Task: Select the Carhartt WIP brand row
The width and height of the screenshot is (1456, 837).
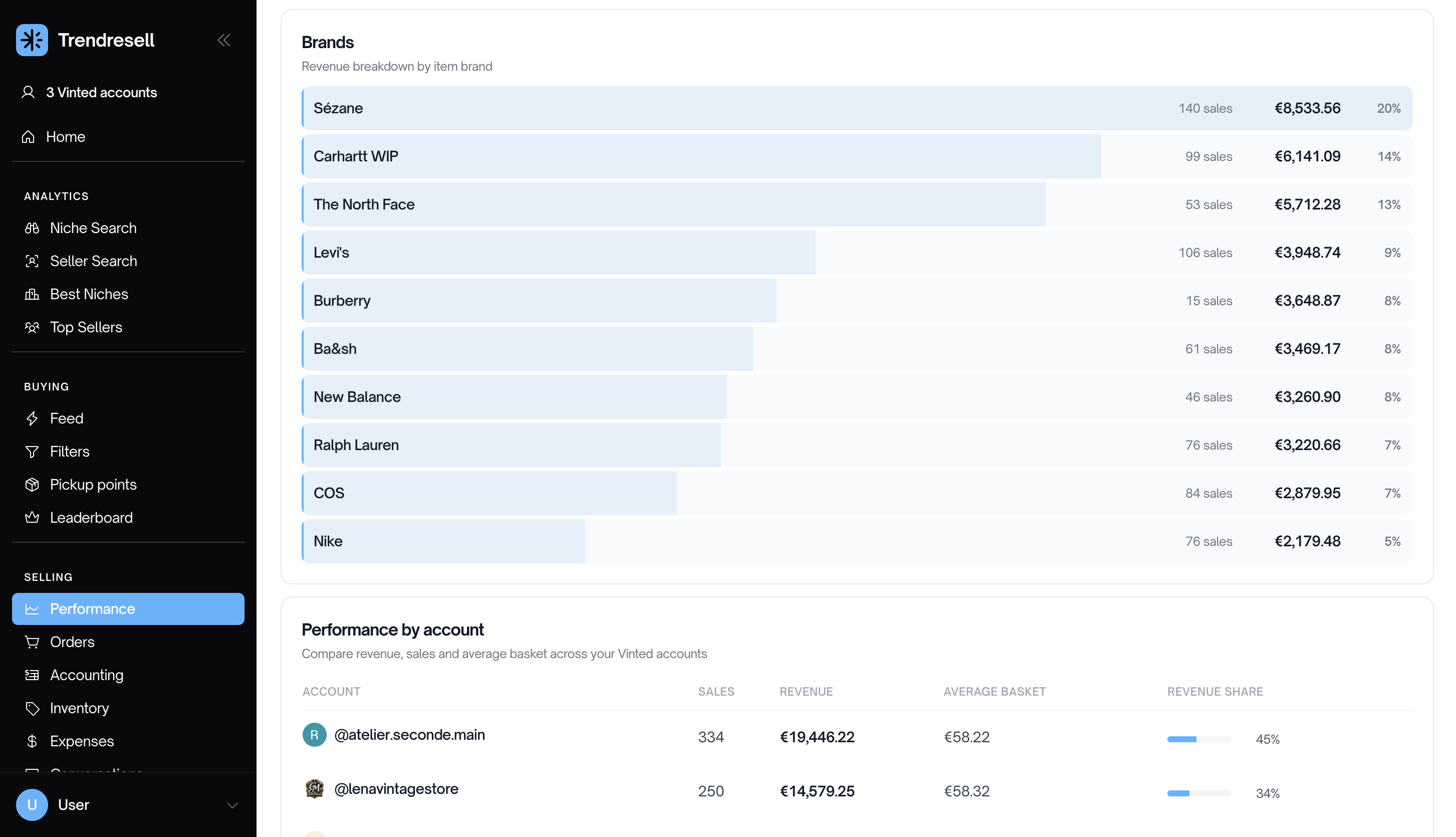Action: point(857,156)
